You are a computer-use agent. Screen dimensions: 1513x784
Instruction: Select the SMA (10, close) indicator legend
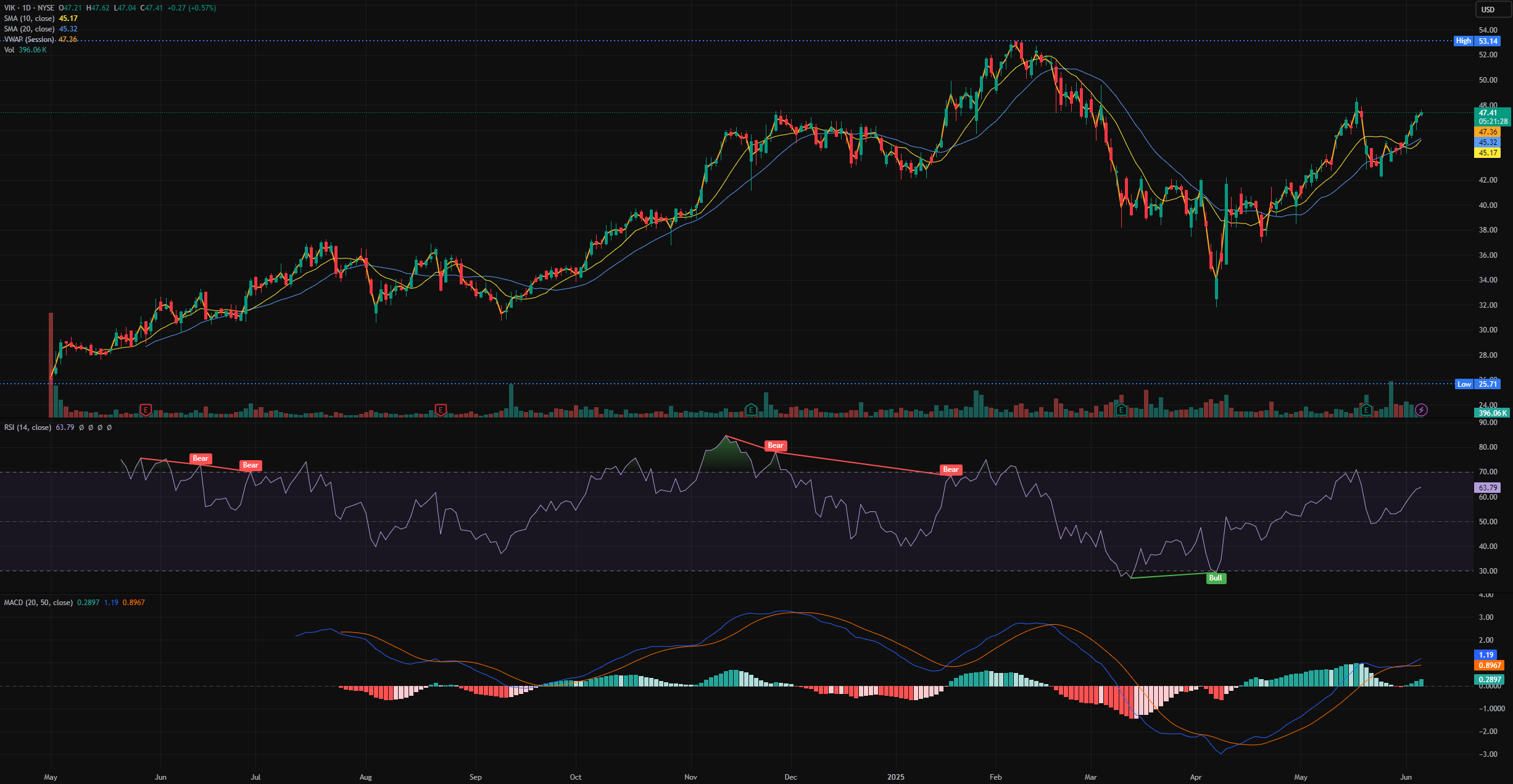(30, 19)
